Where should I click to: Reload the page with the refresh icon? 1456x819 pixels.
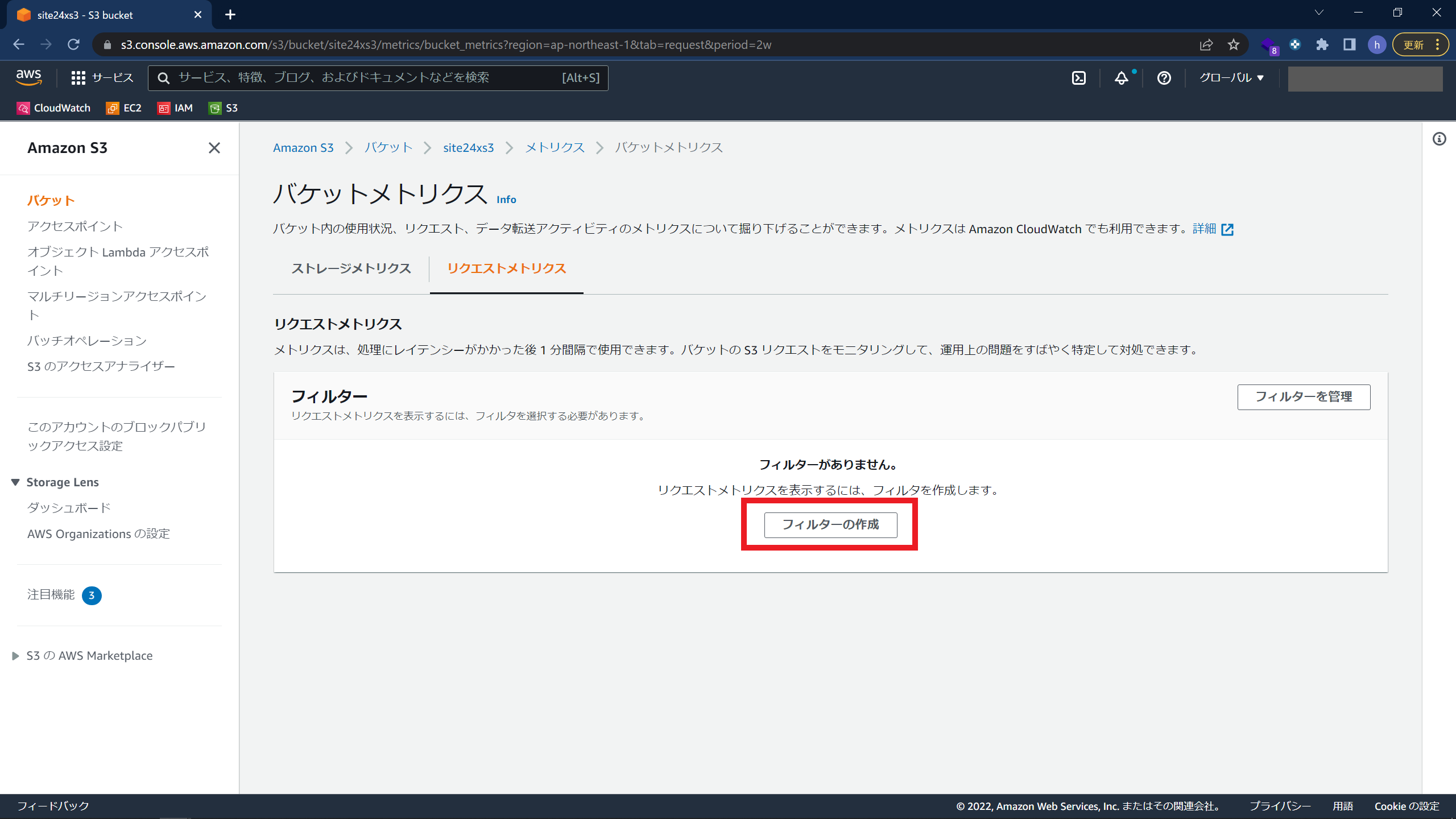tap(73, 44)
